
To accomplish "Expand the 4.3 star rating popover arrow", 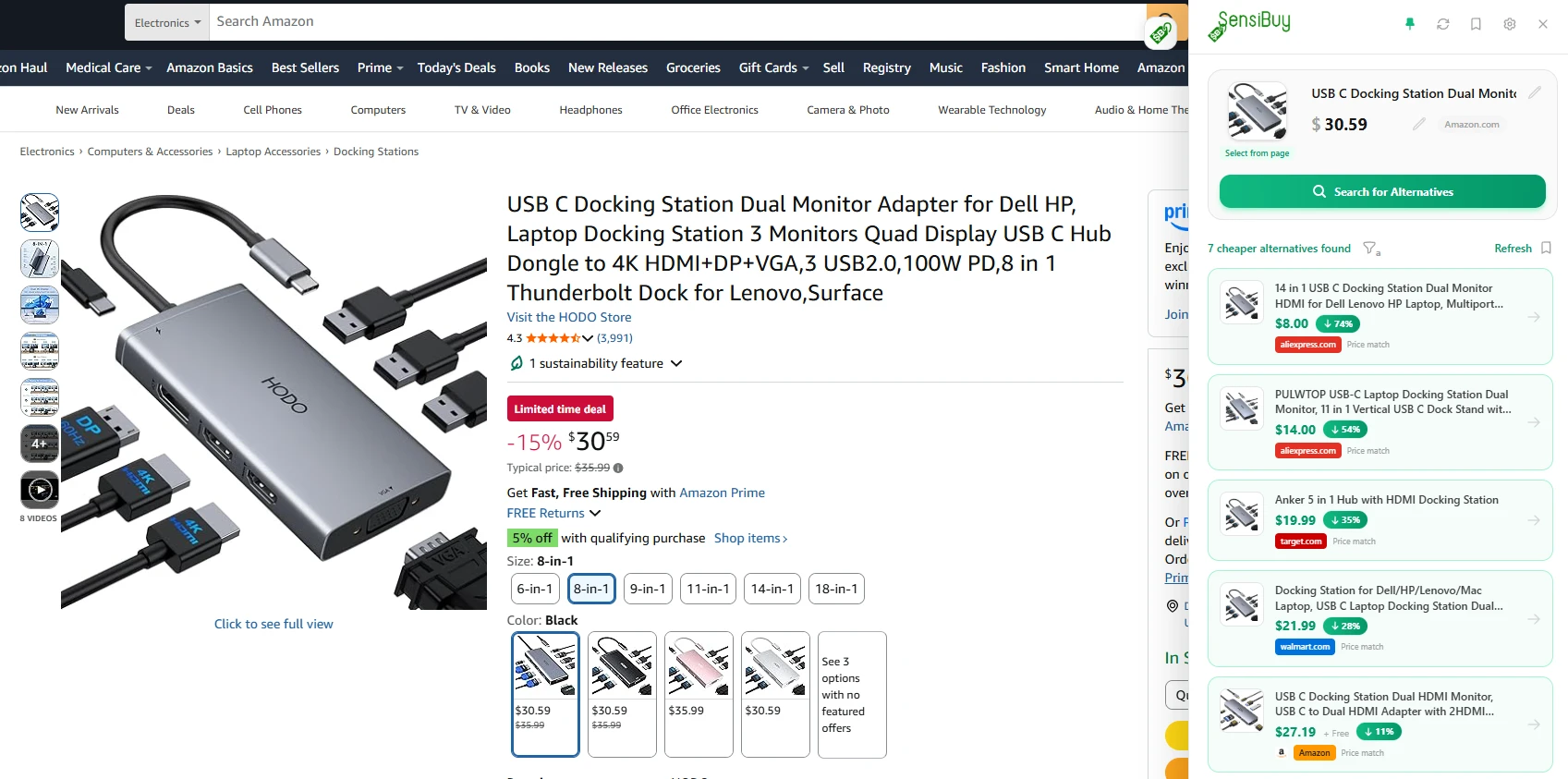I will pyautogui.click(x=588, y=338).
